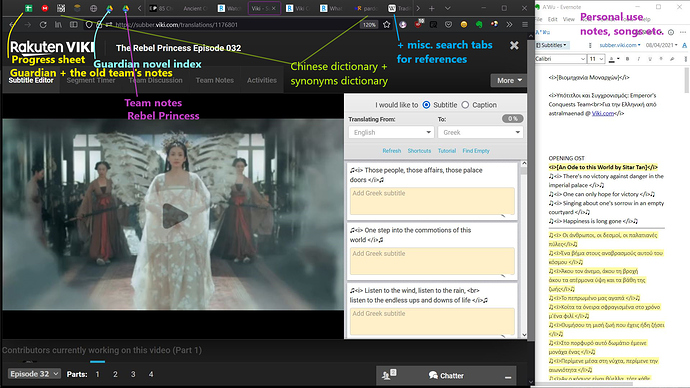Open Evernote Calibri font dropdown
The width and height of the screenshot is (690, 388).
coord(560,59)
